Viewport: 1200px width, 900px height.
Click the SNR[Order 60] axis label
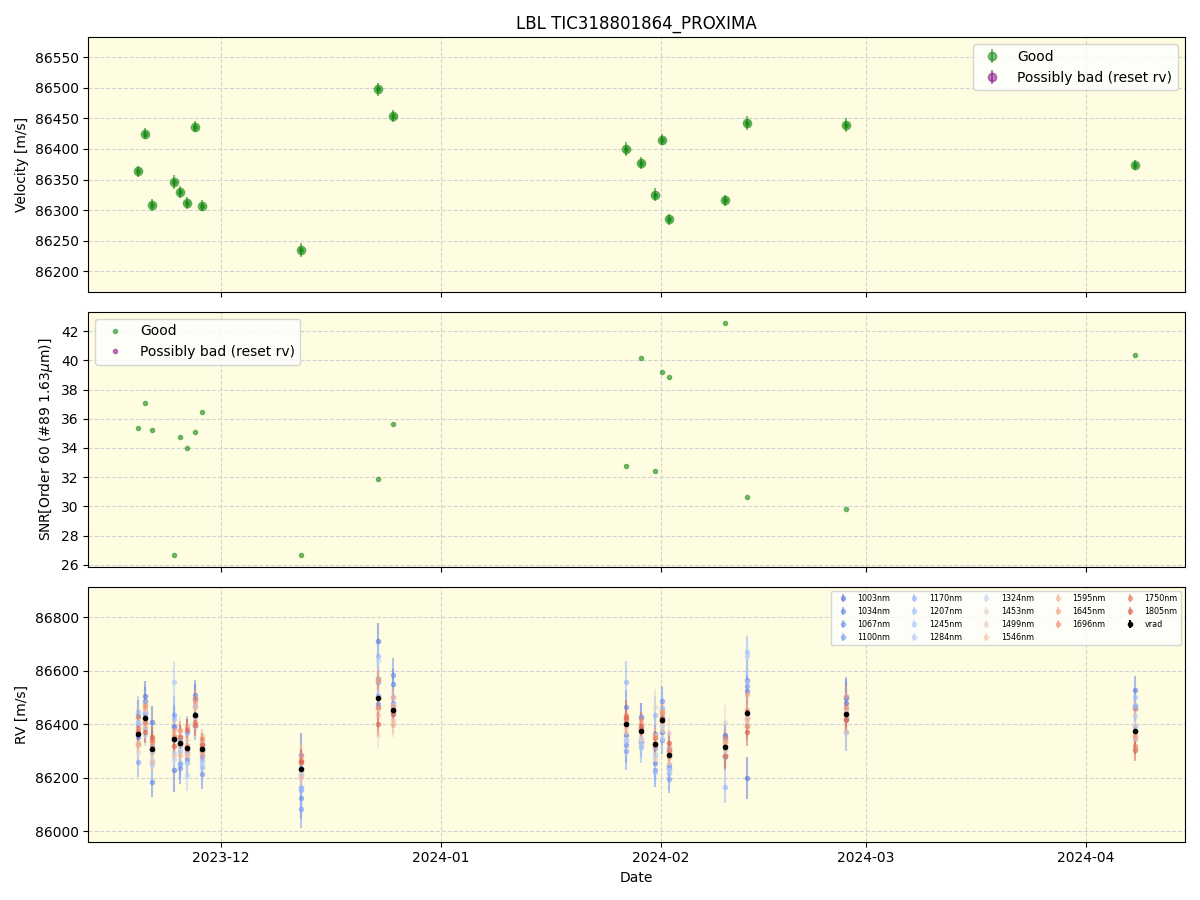(45, 439)
